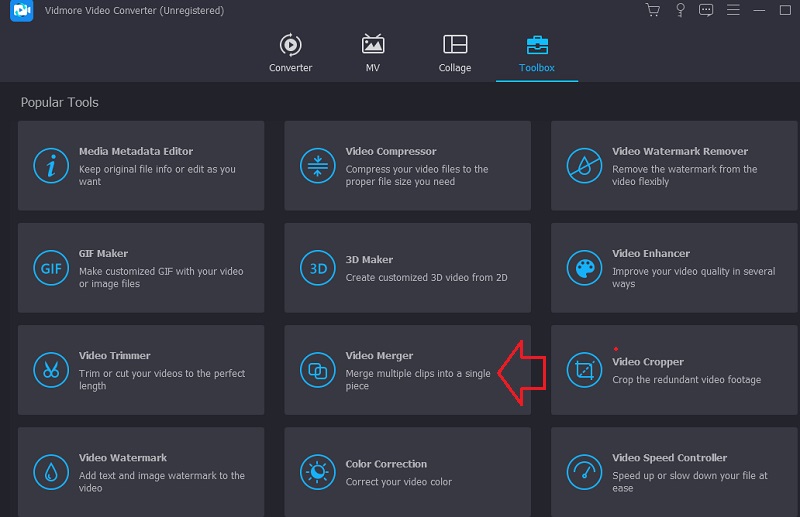The image size is (800, 517).
Task: Click the GIF Maker icon
Action: (x=51, y=268)
